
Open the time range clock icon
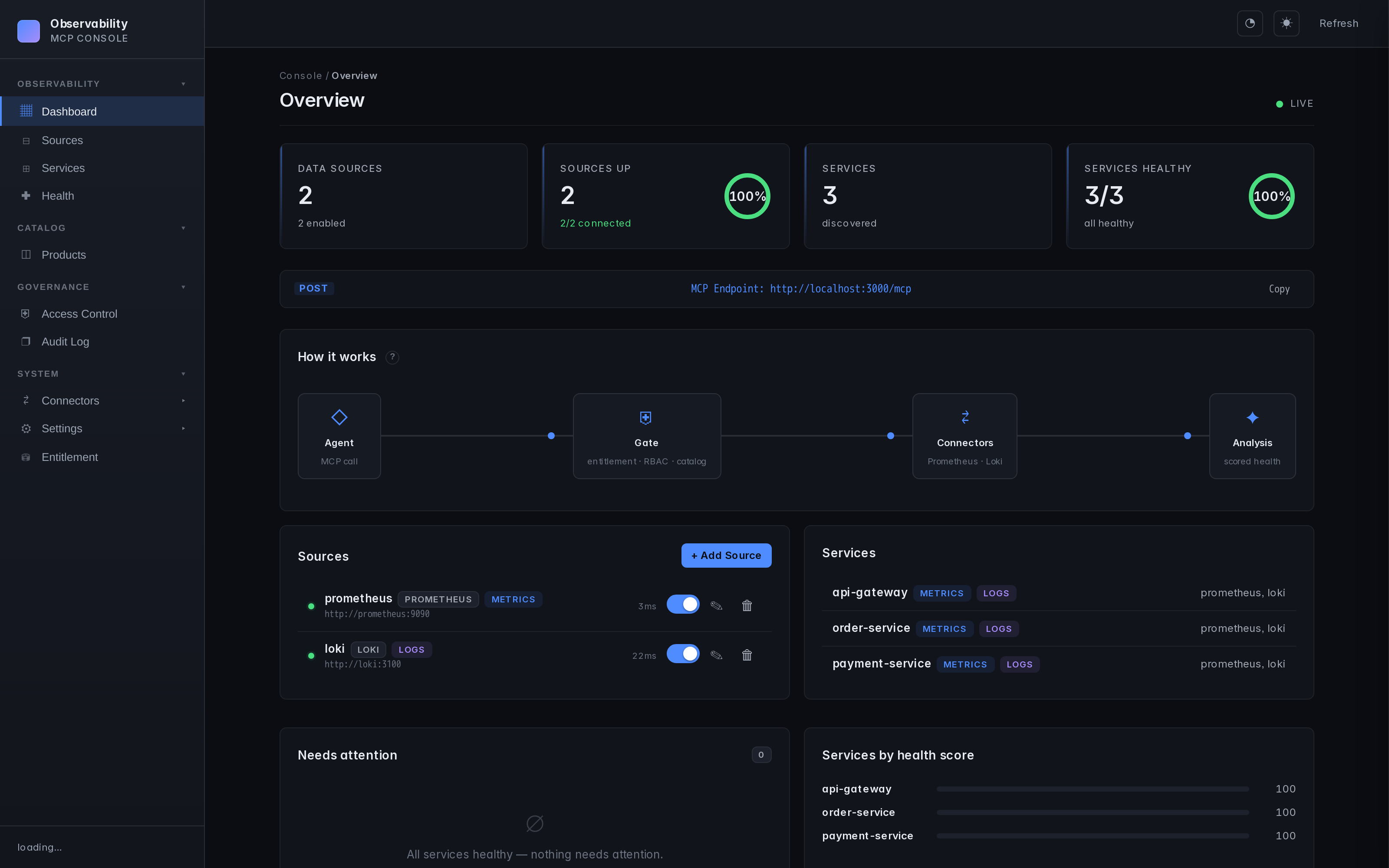tap(1250, 23)
